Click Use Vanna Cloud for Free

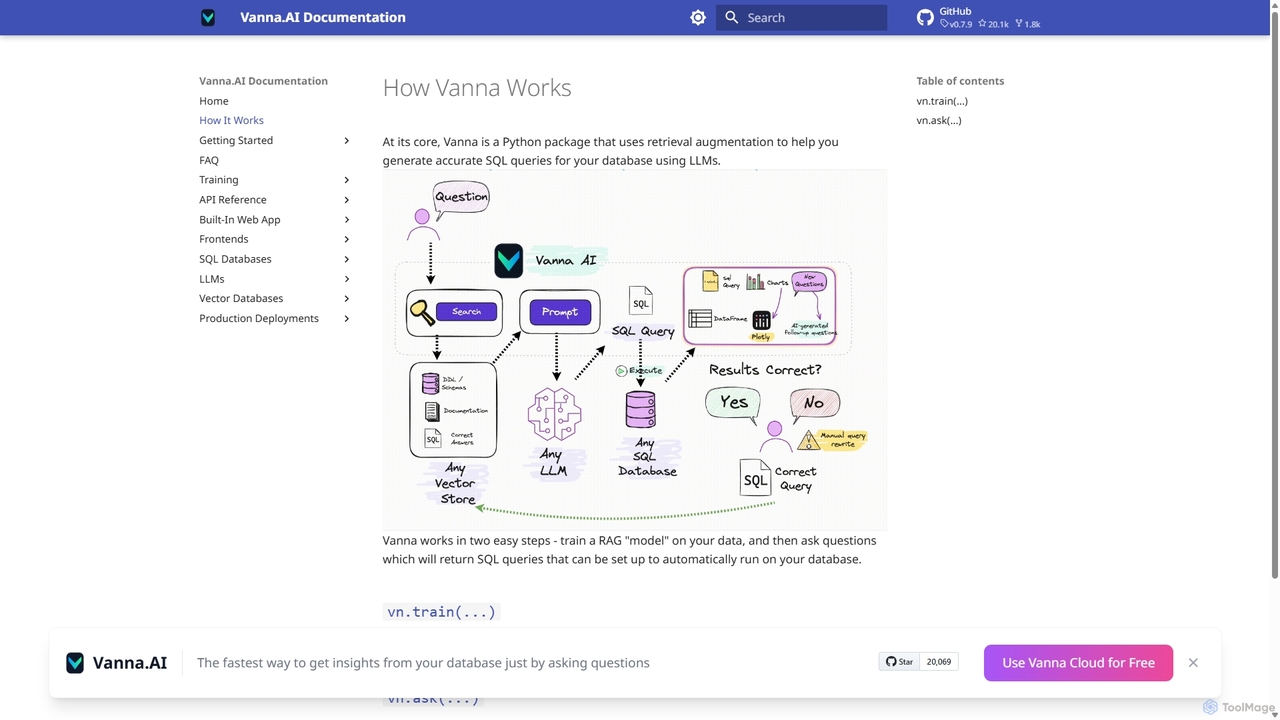[x=1078, y=662]
